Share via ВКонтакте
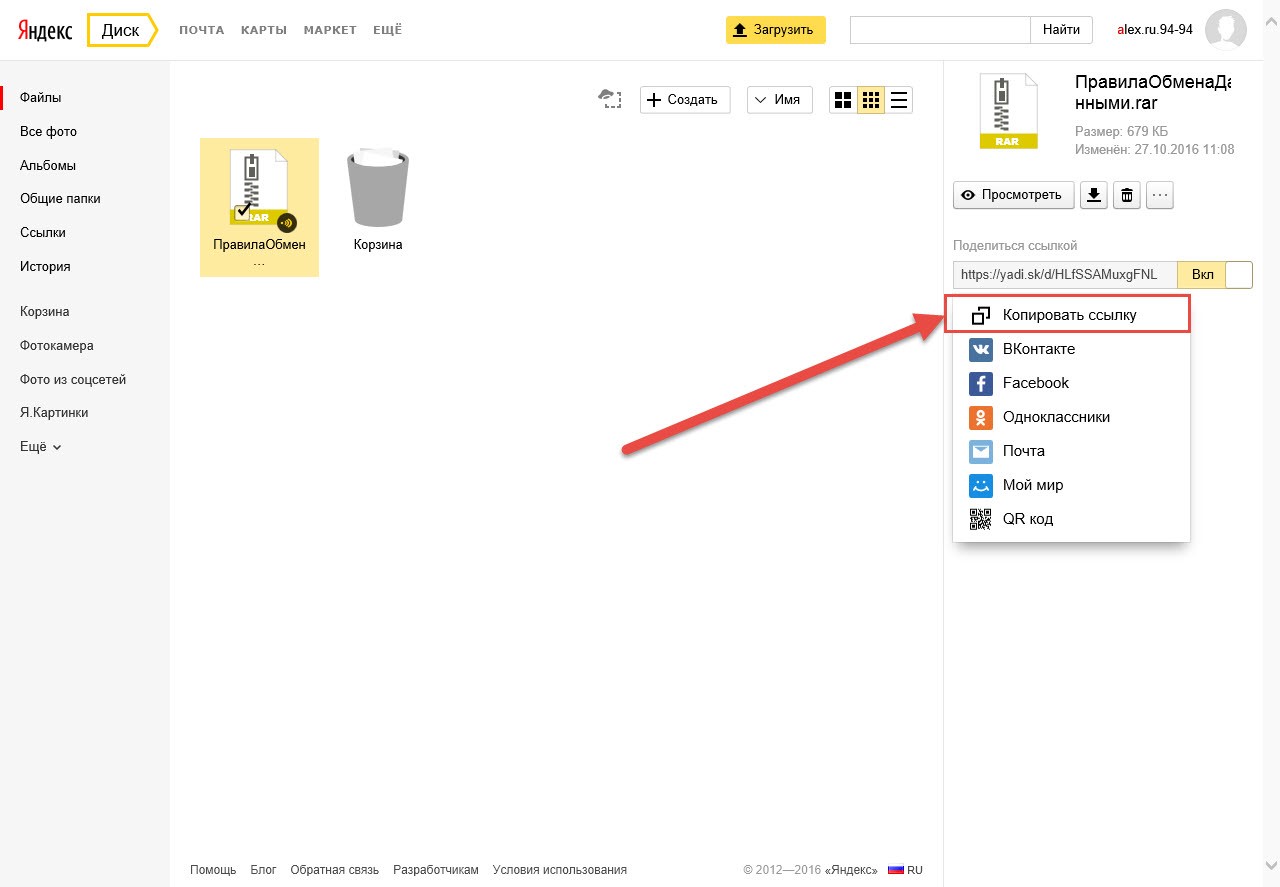The image size is (1280, 887). tap(1071, 349)
